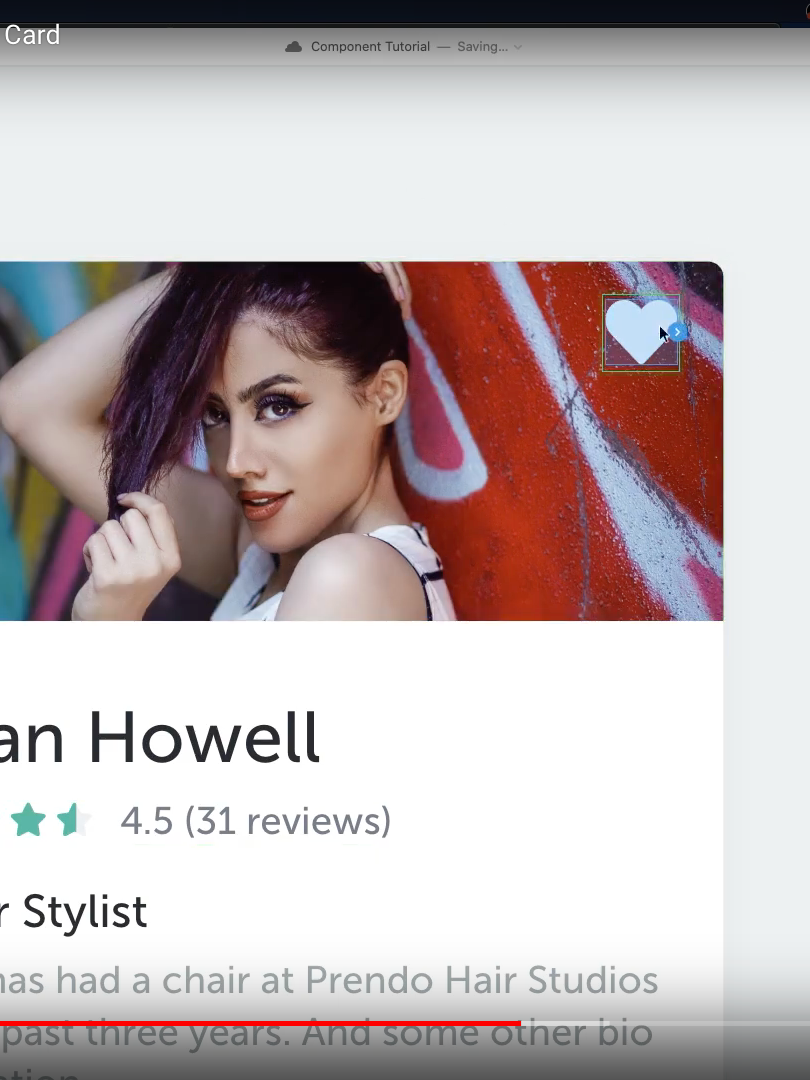The image size is (810, 1080).
Task: Select the Prendo Hair Studios bio paragraph
Action: click(x=328, y=1019)
